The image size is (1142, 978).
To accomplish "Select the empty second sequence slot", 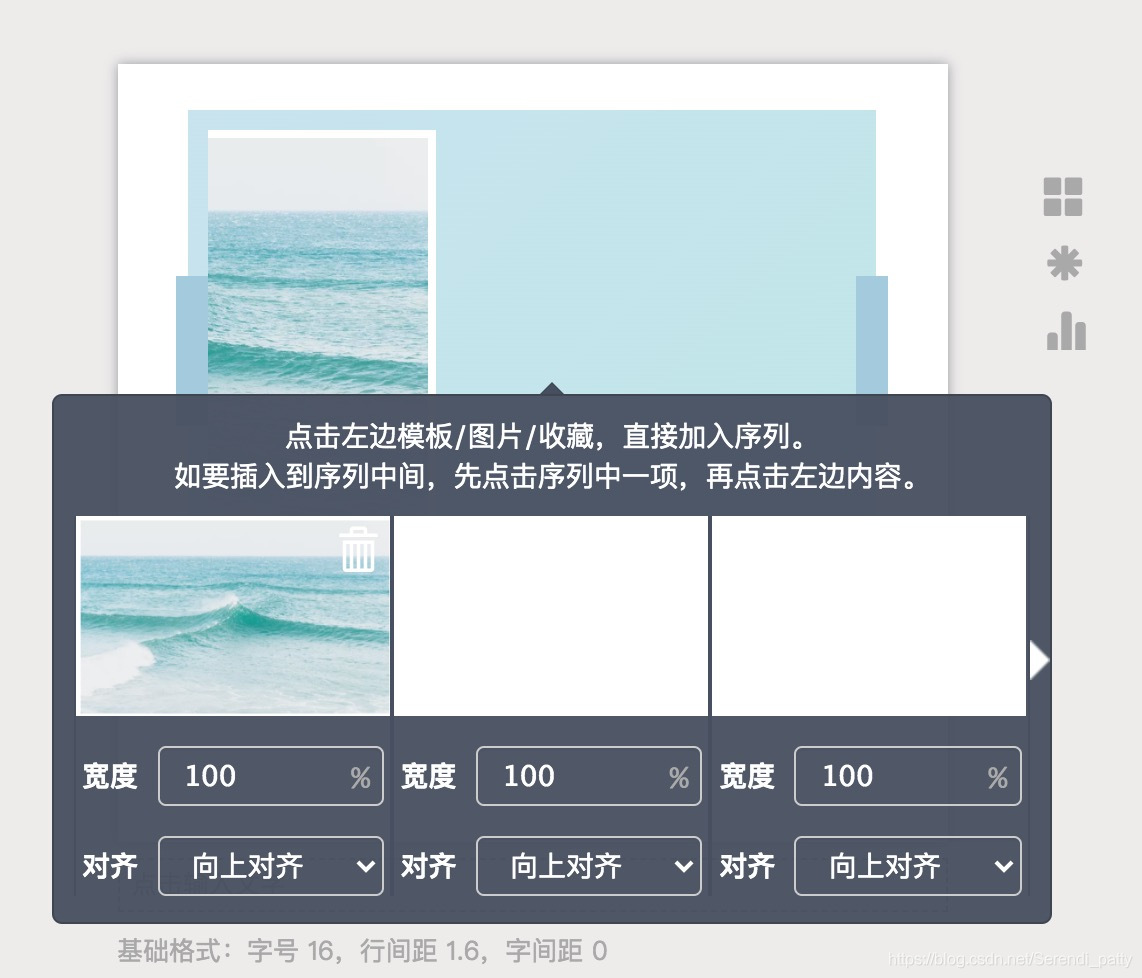I will [551, 616].
